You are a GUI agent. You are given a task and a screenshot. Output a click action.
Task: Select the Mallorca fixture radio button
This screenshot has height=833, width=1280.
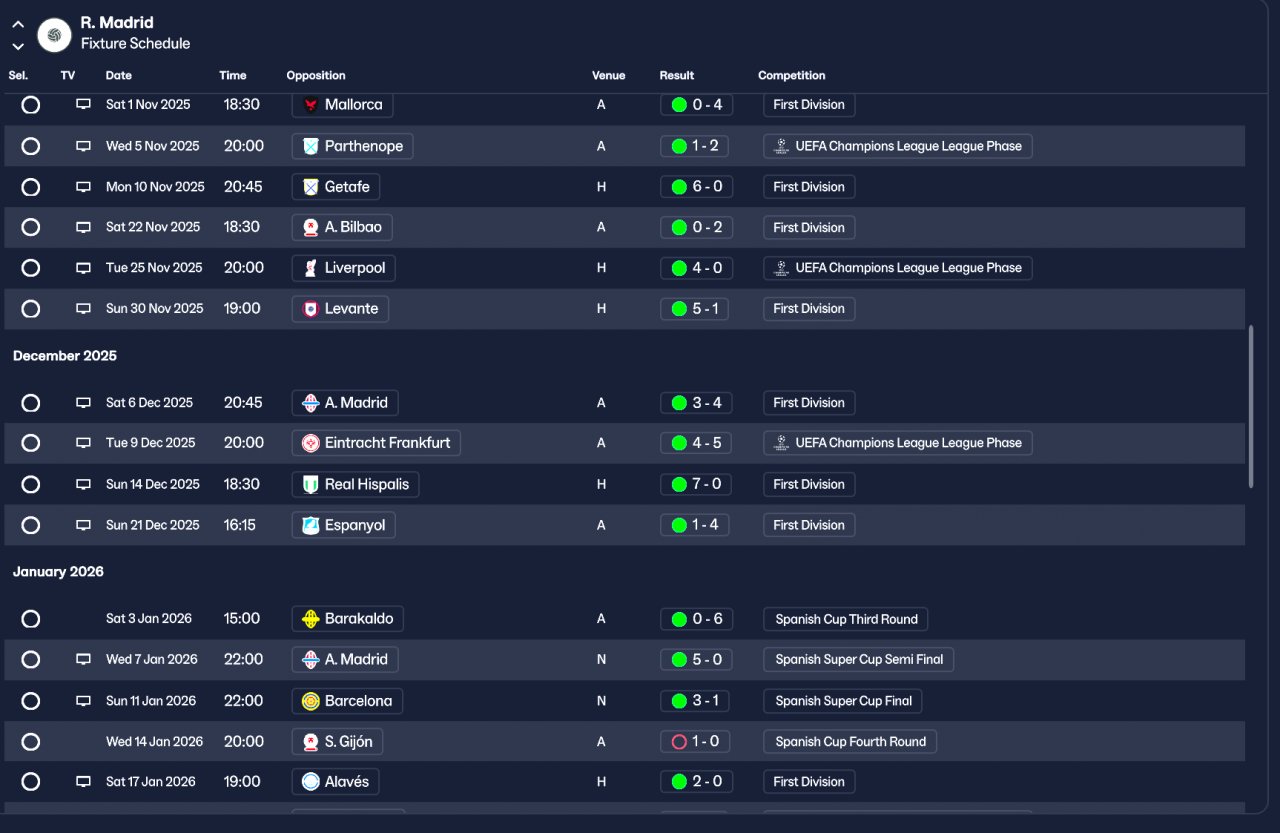[31, 104]
